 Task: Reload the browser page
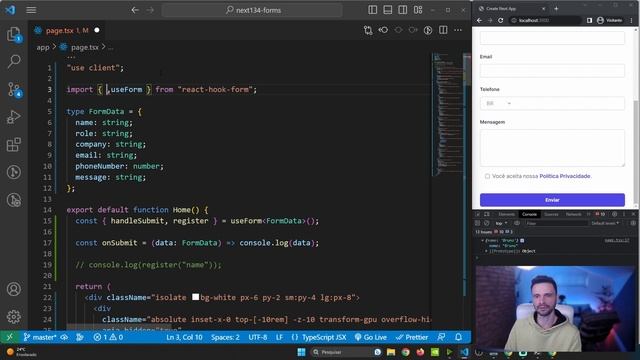(x=500, y=20)
